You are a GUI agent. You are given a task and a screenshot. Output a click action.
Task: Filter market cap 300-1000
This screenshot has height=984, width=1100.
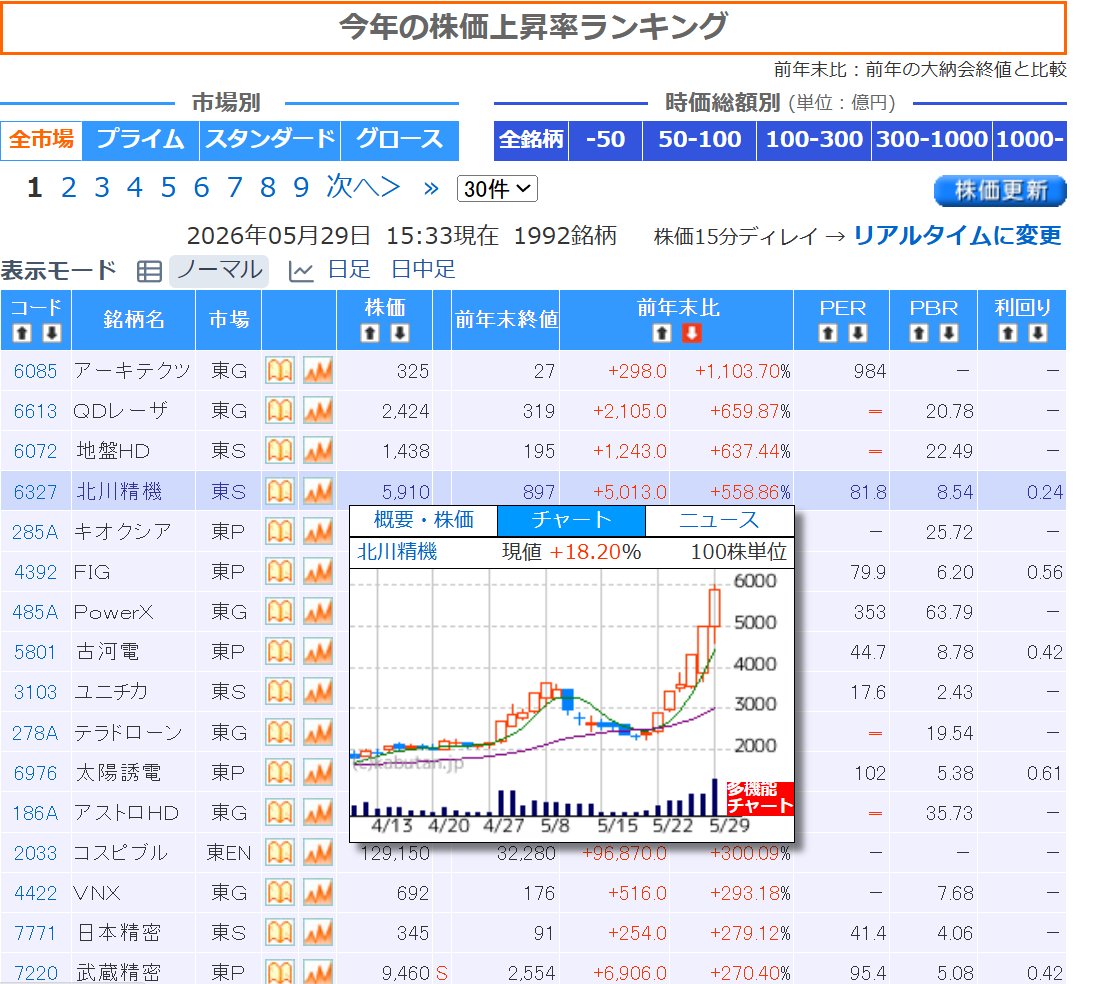[932, 140]
